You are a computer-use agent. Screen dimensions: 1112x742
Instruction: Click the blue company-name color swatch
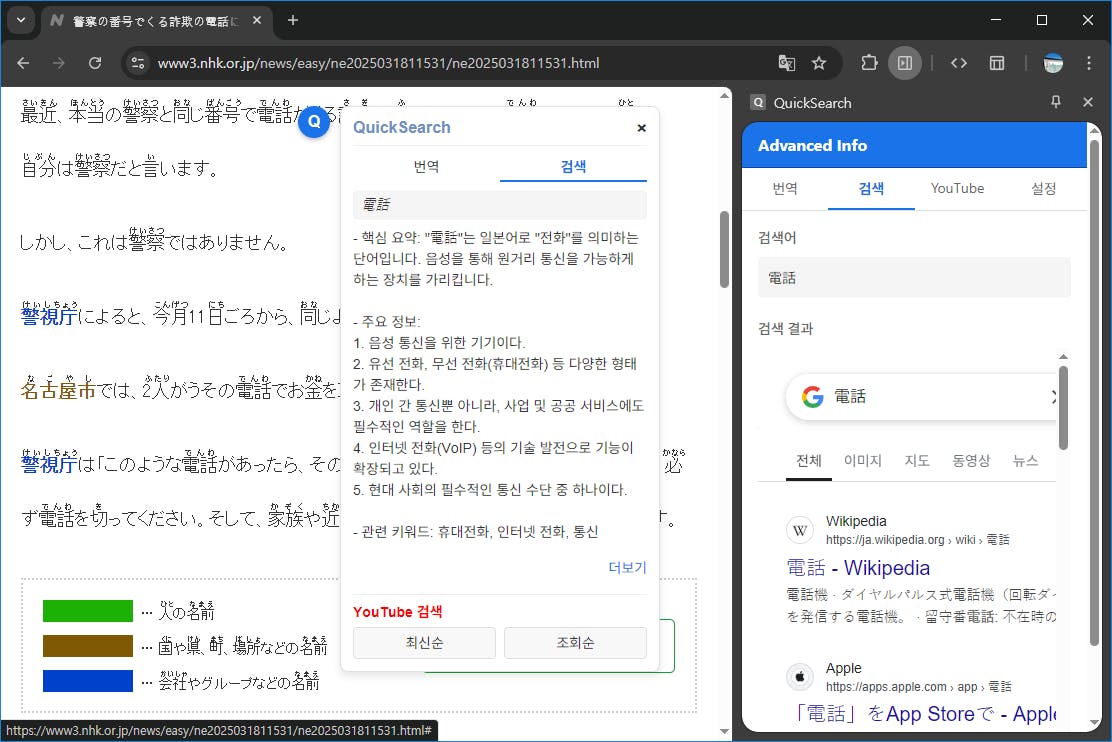(88, 681)
